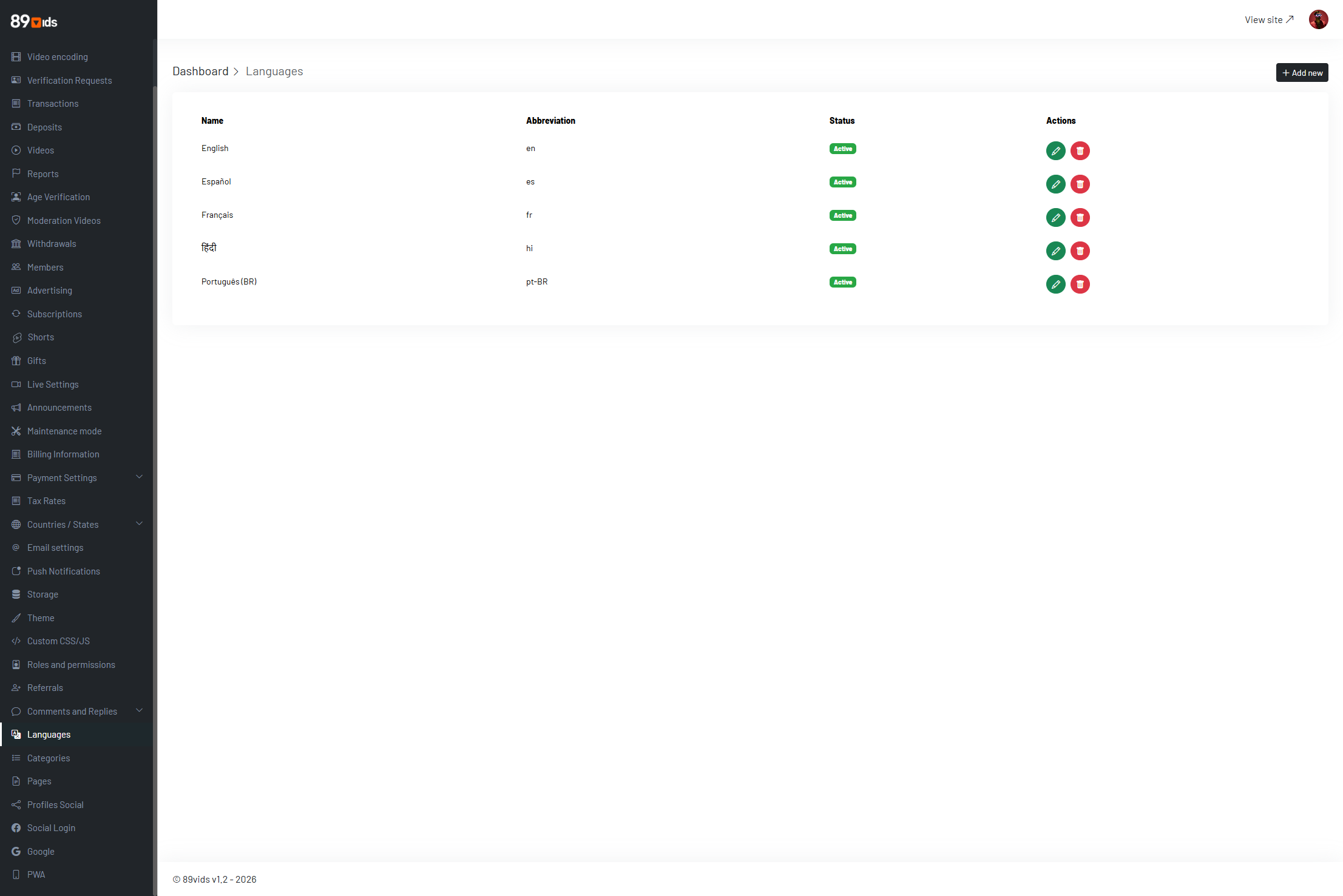Click Dashboard breadcrumb link
This screenshot has width=1343, height=896.
200,72
